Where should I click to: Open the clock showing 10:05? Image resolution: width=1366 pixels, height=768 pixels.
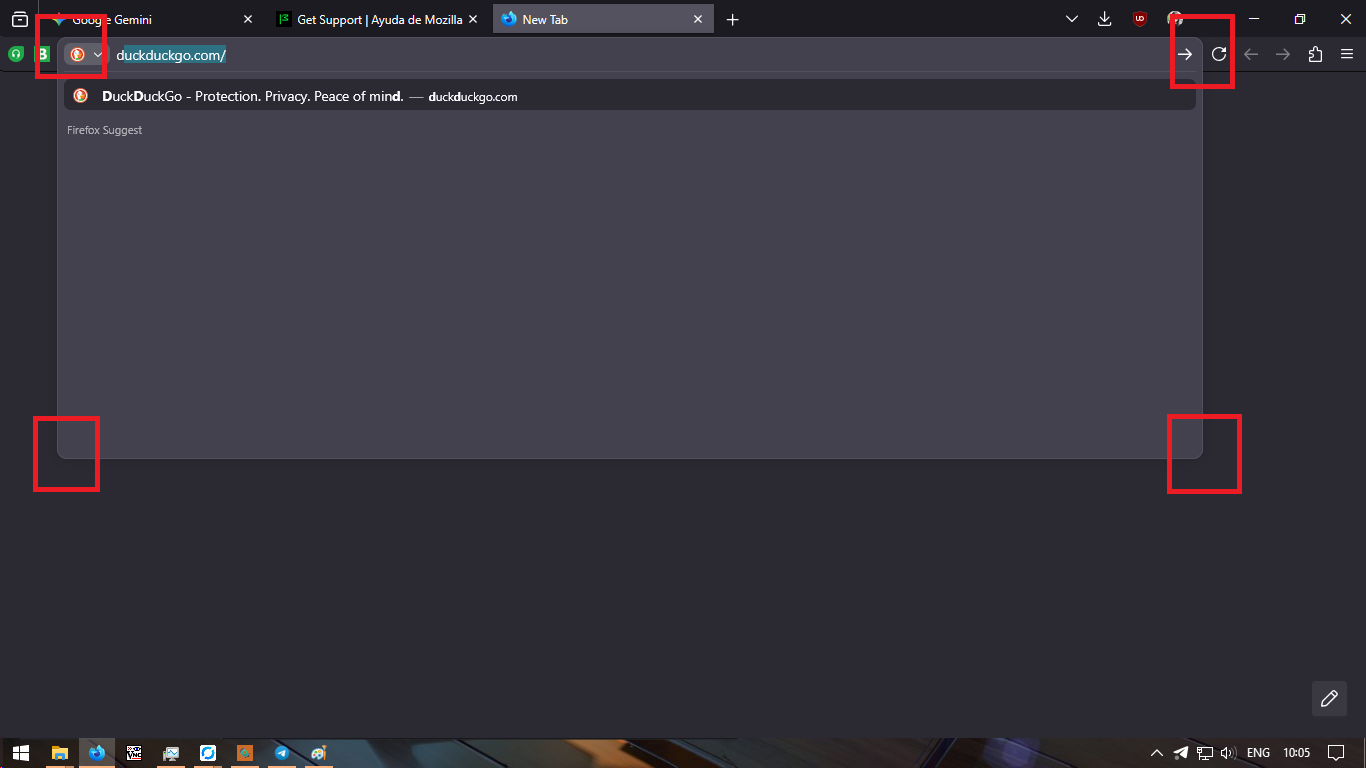pyautogui.click(x=1296, y=753)
